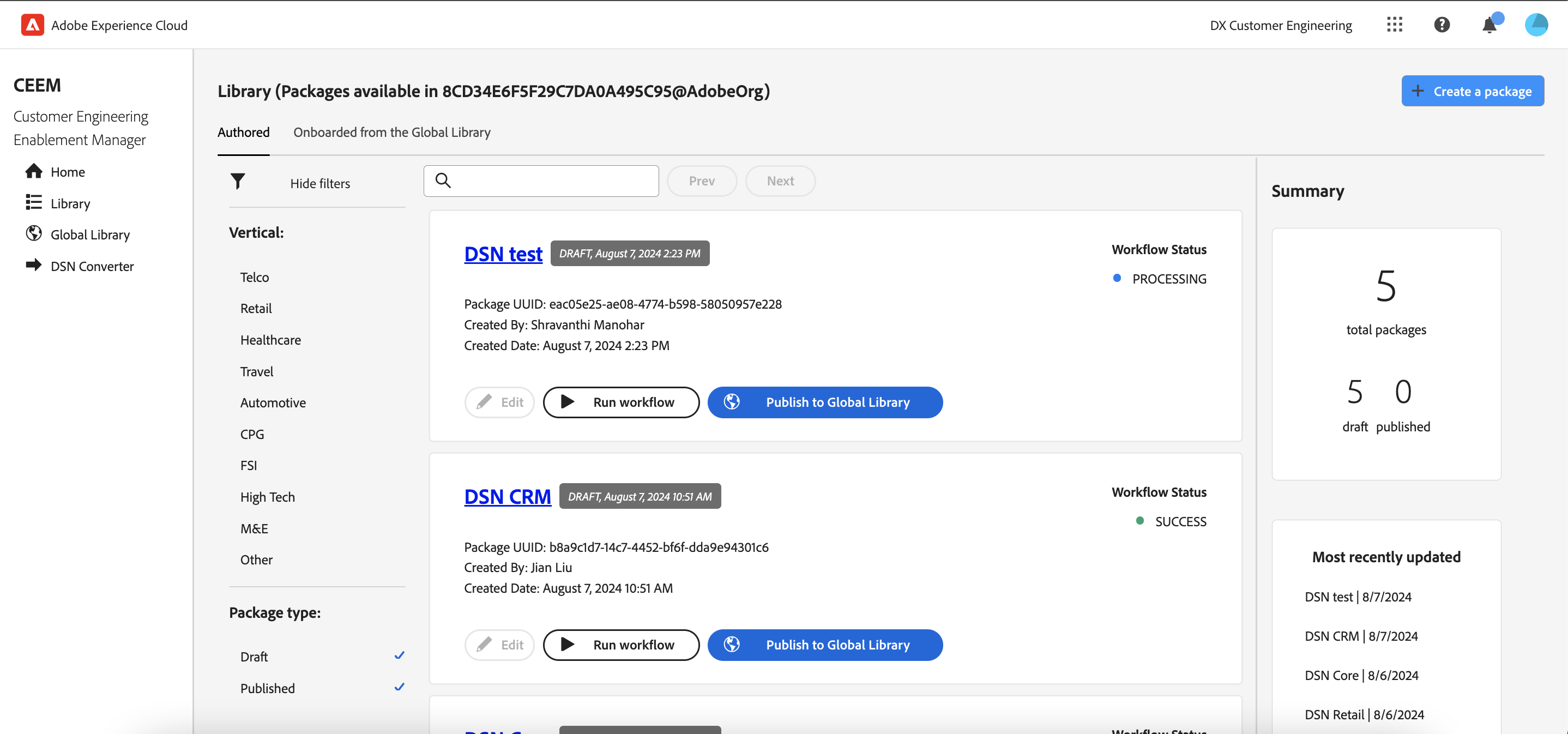Click the Next pagination button
This screenshot has width=1568, height=734.
780,181
